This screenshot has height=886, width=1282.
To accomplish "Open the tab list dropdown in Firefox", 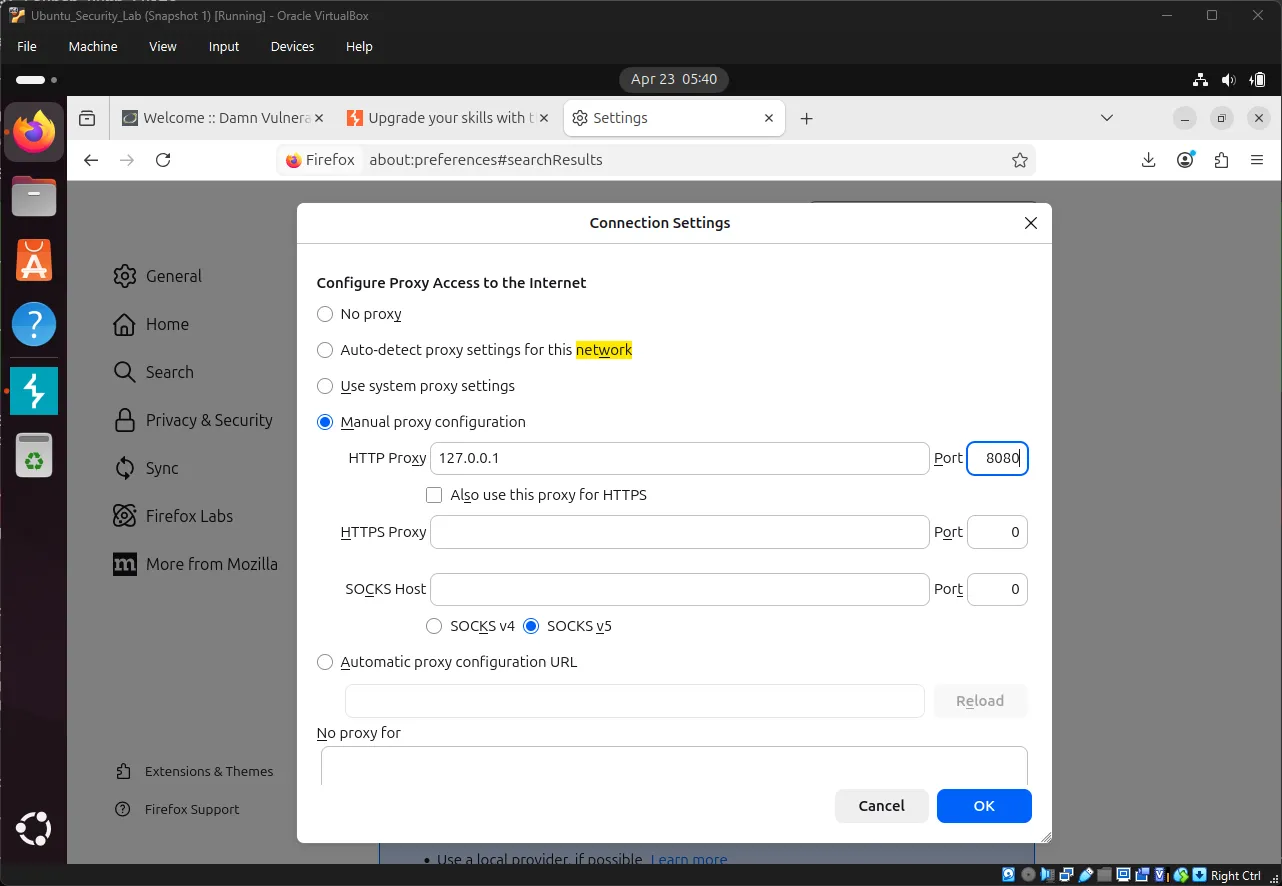I will pos(1107,117).
